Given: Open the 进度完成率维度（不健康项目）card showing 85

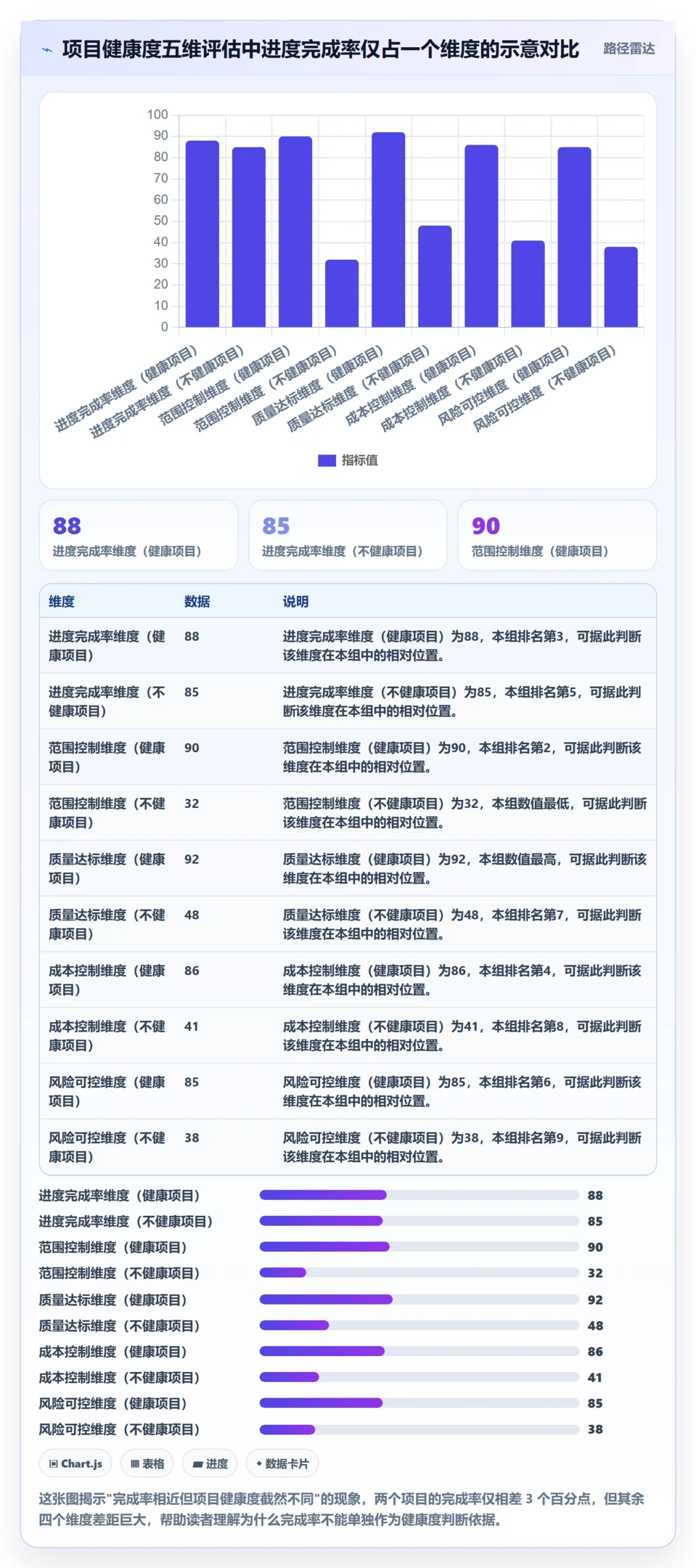Looking at the screenshot, I should coord(348,535).
